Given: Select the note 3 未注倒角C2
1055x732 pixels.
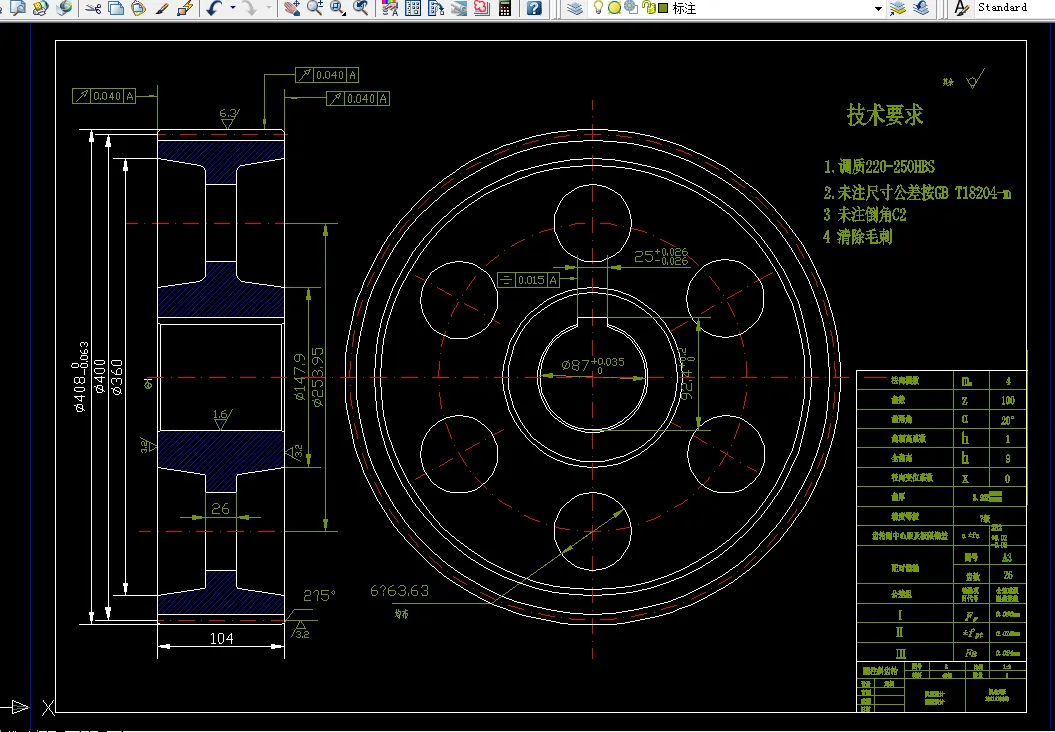Looking at the screenshot, I should point(865,215).
